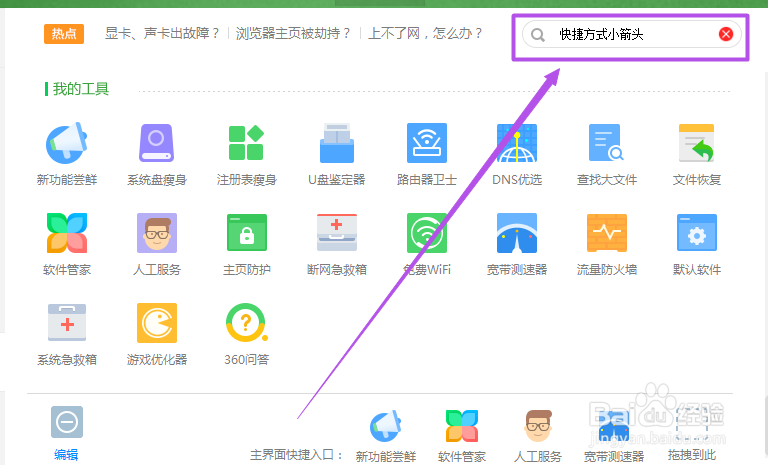Click the 我的工具 section heading

coord(80,89)
